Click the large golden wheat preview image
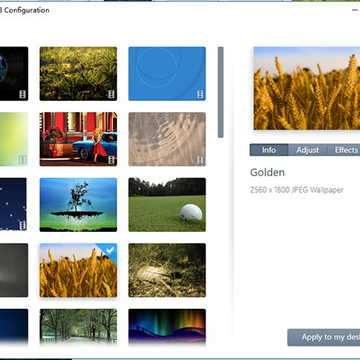Viewport: 360px width, 360px height. (307, 88)
